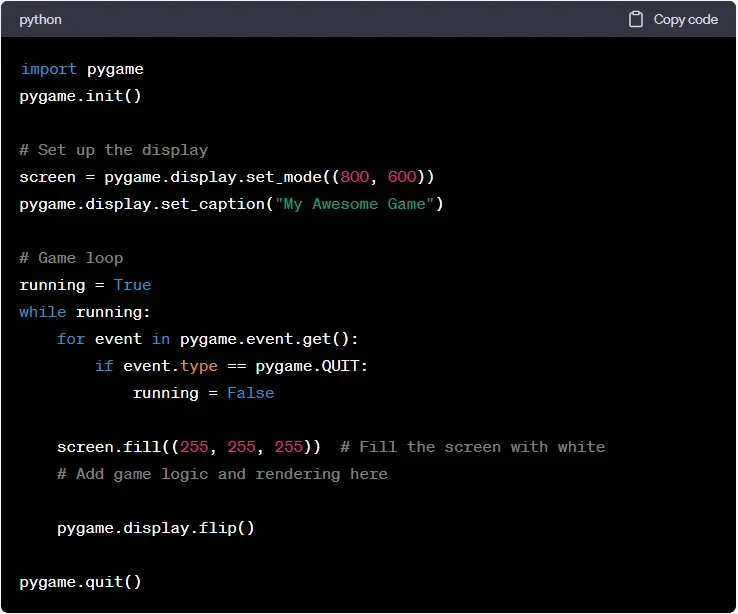Screen dimensions: 738x614
Task: Click the 'python' language label
Action: [x=40, y=20]
